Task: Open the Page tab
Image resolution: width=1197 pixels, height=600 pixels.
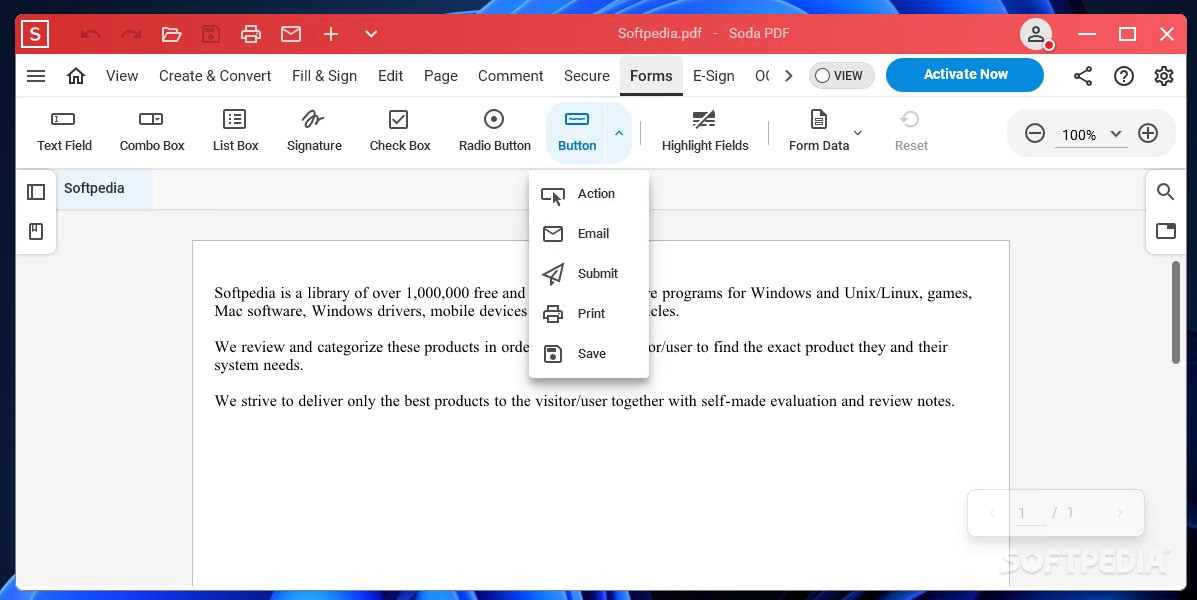Action: pos(440,76)
